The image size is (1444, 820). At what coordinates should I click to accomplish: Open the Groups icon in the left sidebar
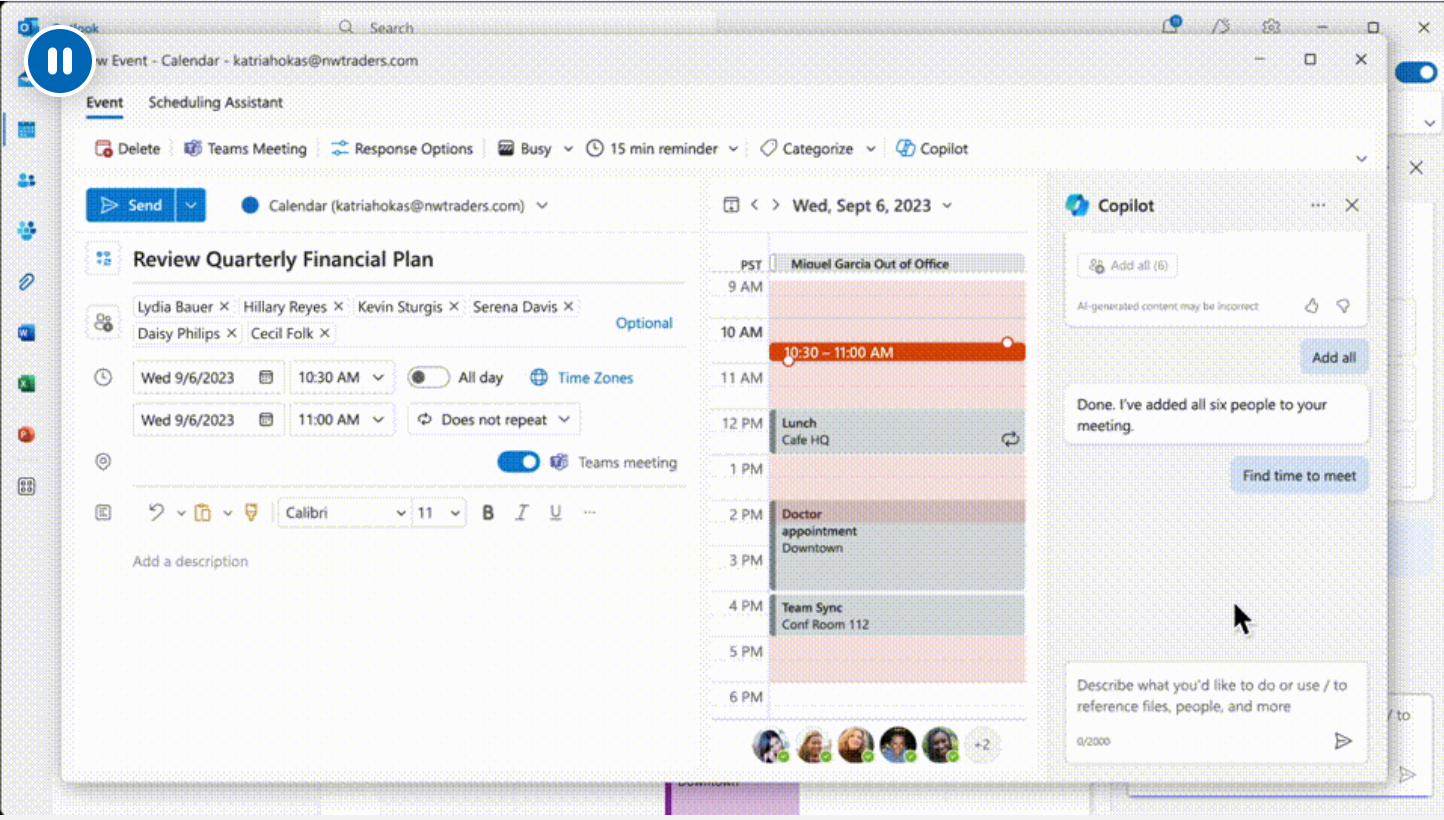click(27, 231)
